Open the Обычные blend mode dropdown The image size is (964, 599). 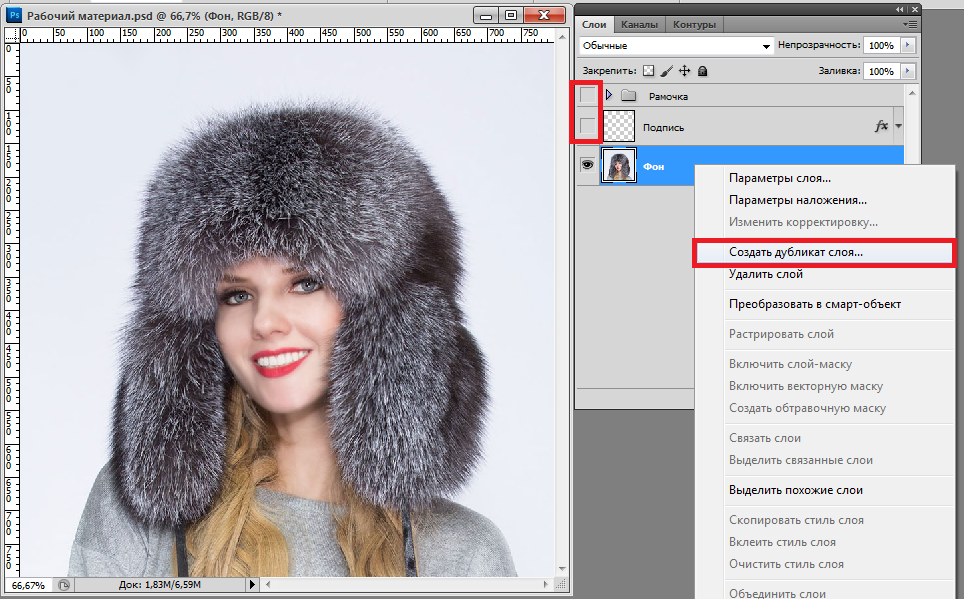(677, 46)
